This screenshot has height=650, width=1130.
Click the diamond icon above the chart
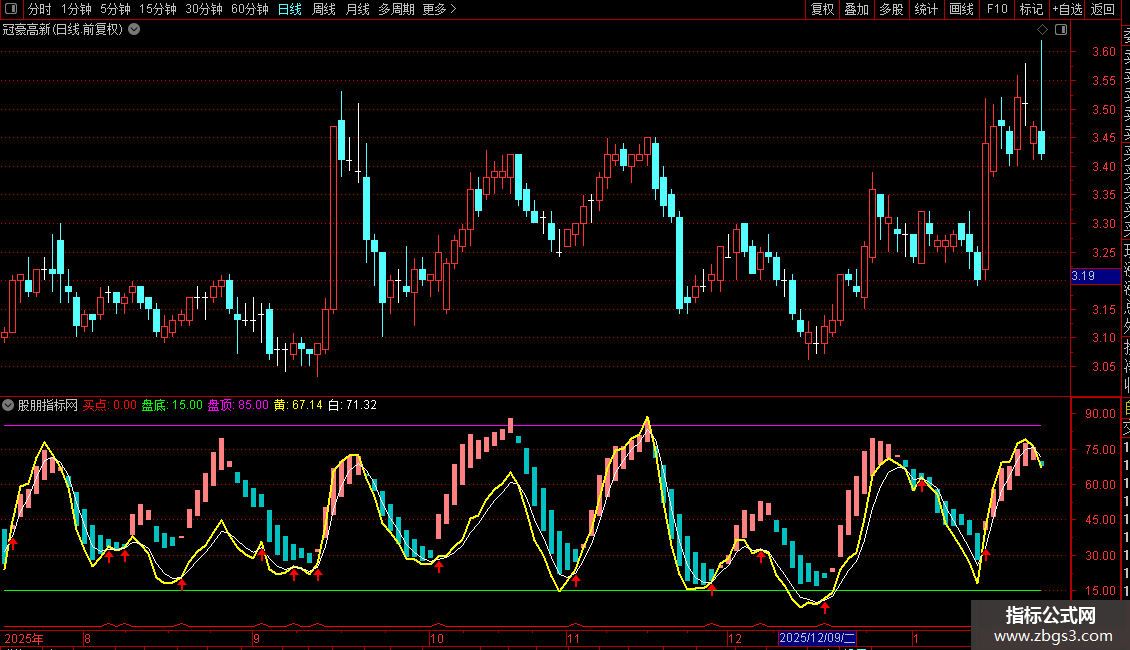coord(1042,30)
